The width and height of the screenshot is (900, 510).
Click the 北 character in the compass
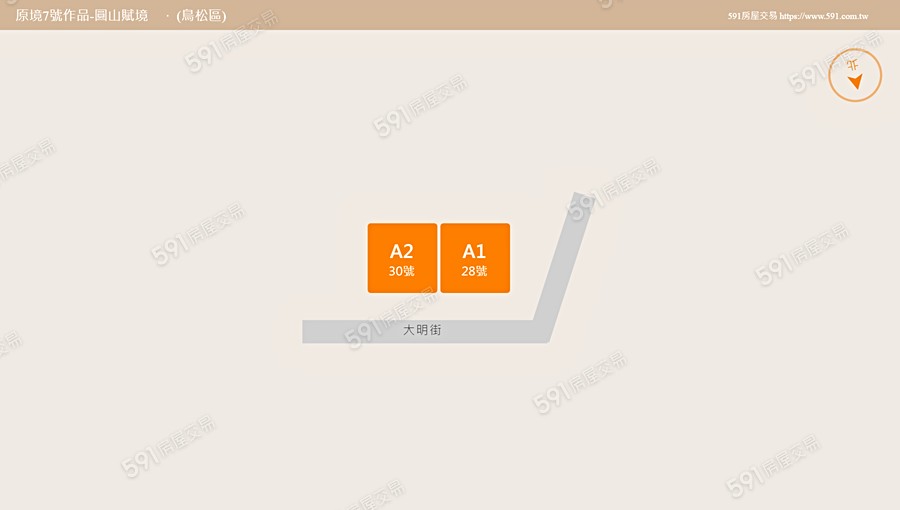point(853,64)
